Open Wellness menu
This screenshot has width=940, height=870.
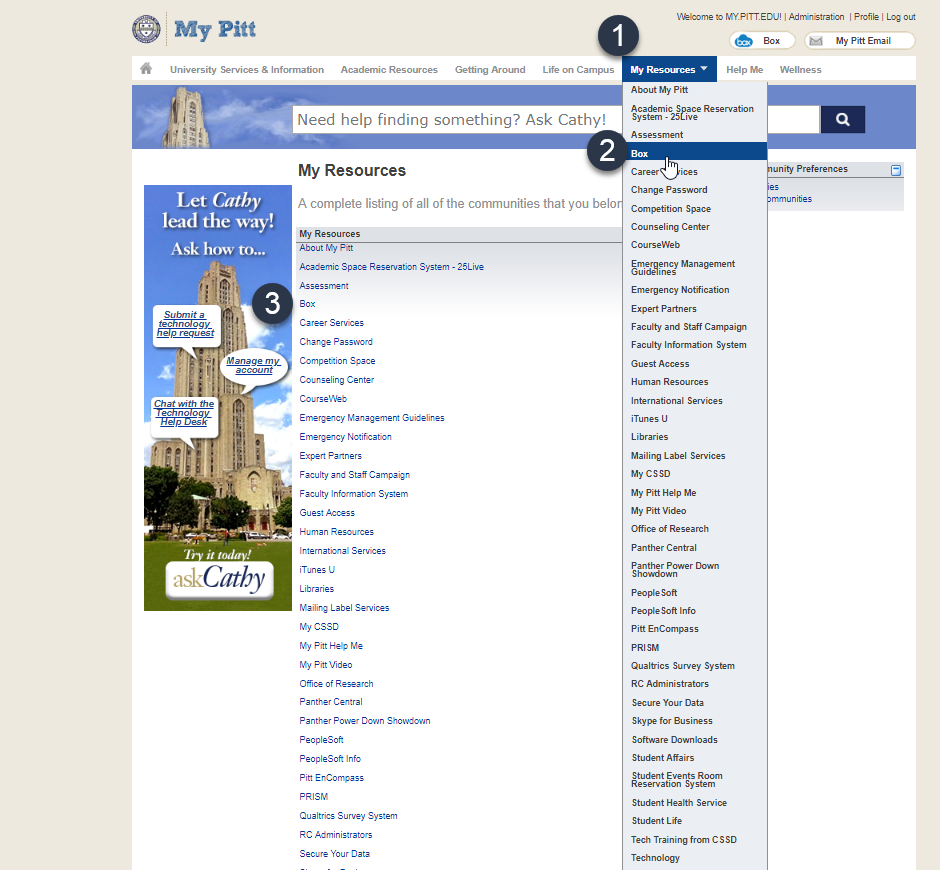pyautogui.click(x=800, y=70)
